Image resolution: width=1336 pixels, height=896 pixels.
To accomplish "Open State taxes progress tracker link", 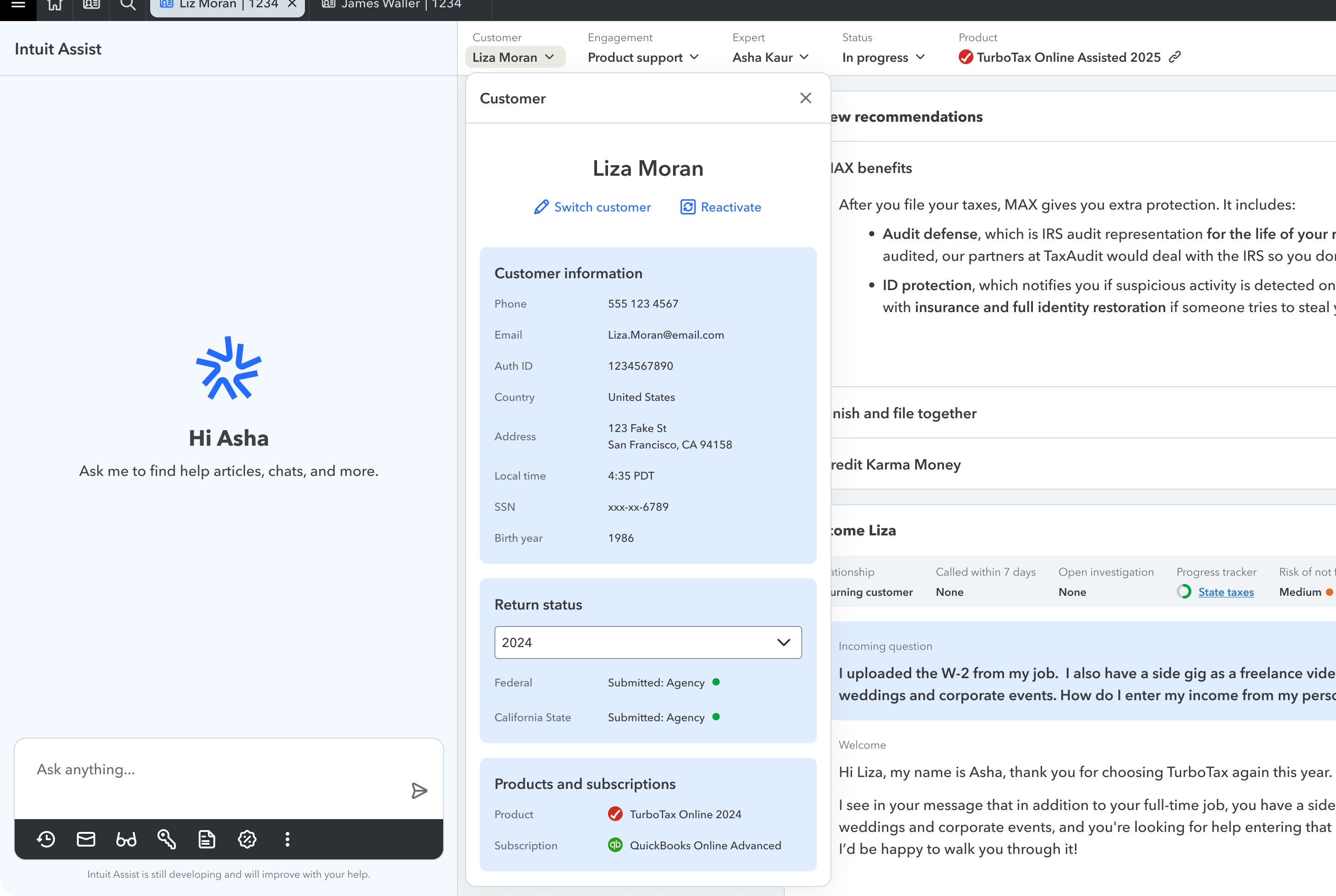I will tap(1226, 592).
